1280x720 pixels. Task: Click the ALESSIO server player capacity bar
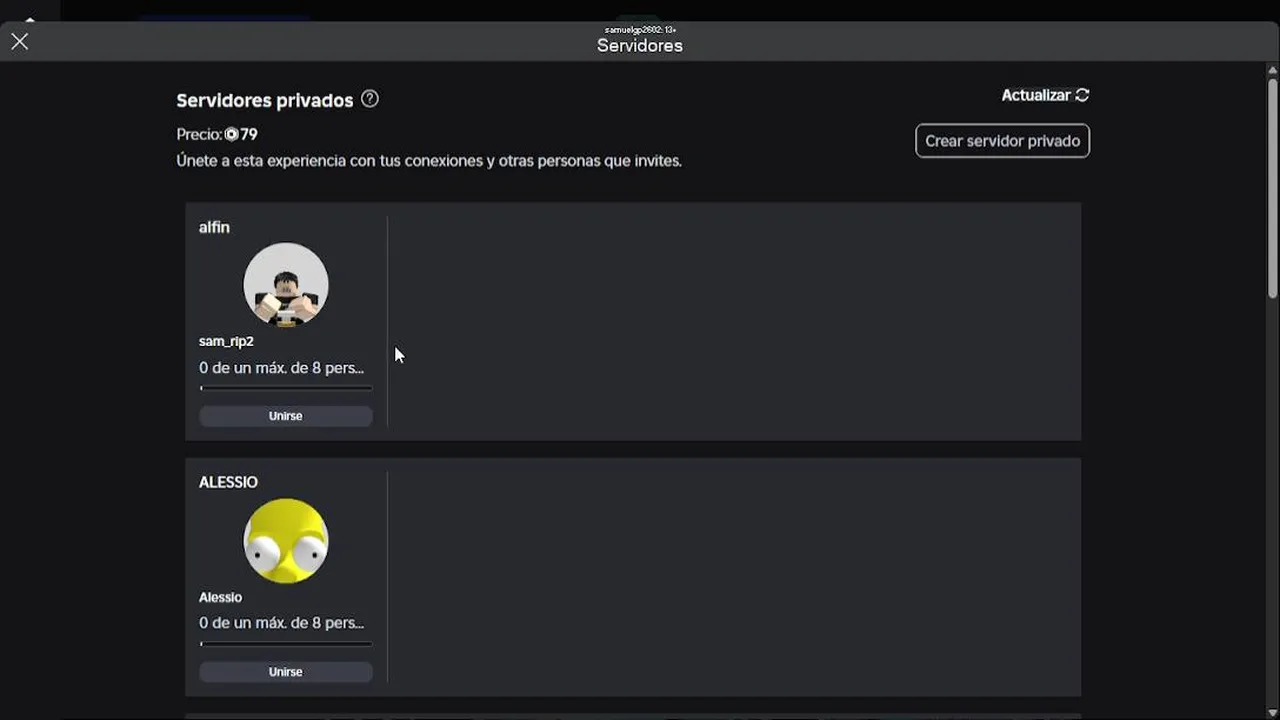click(286, 644)
